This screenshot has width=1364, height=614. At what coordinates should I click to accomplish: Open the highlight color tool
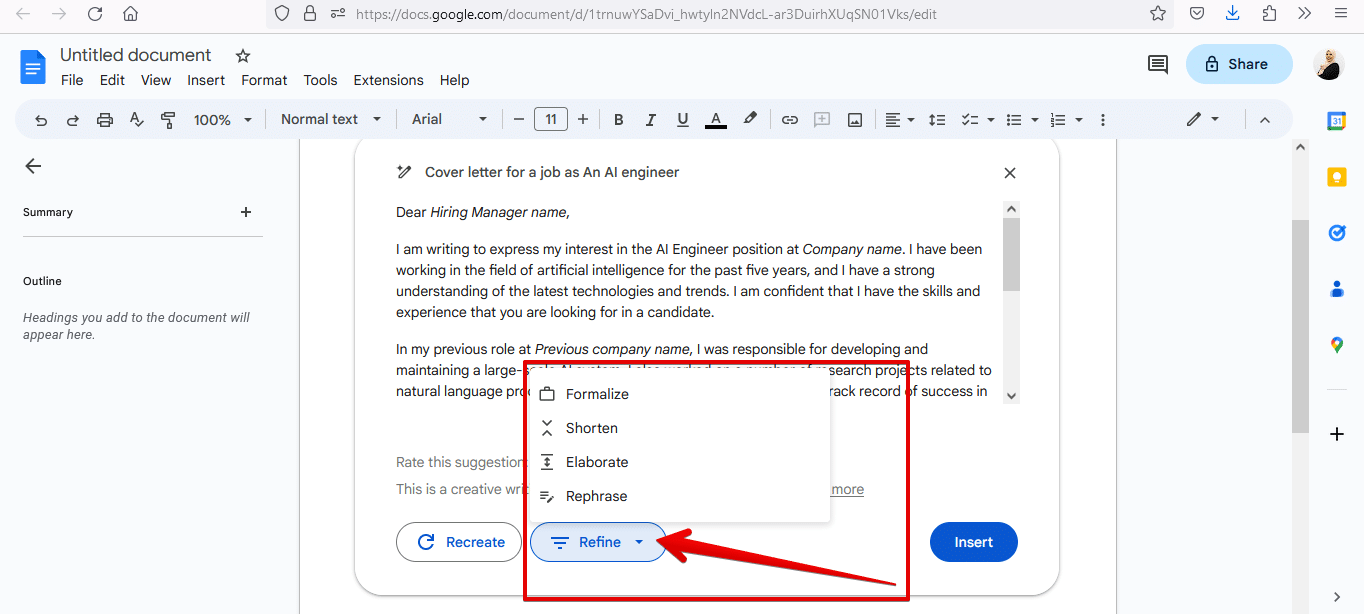click(x=750, y=119)
